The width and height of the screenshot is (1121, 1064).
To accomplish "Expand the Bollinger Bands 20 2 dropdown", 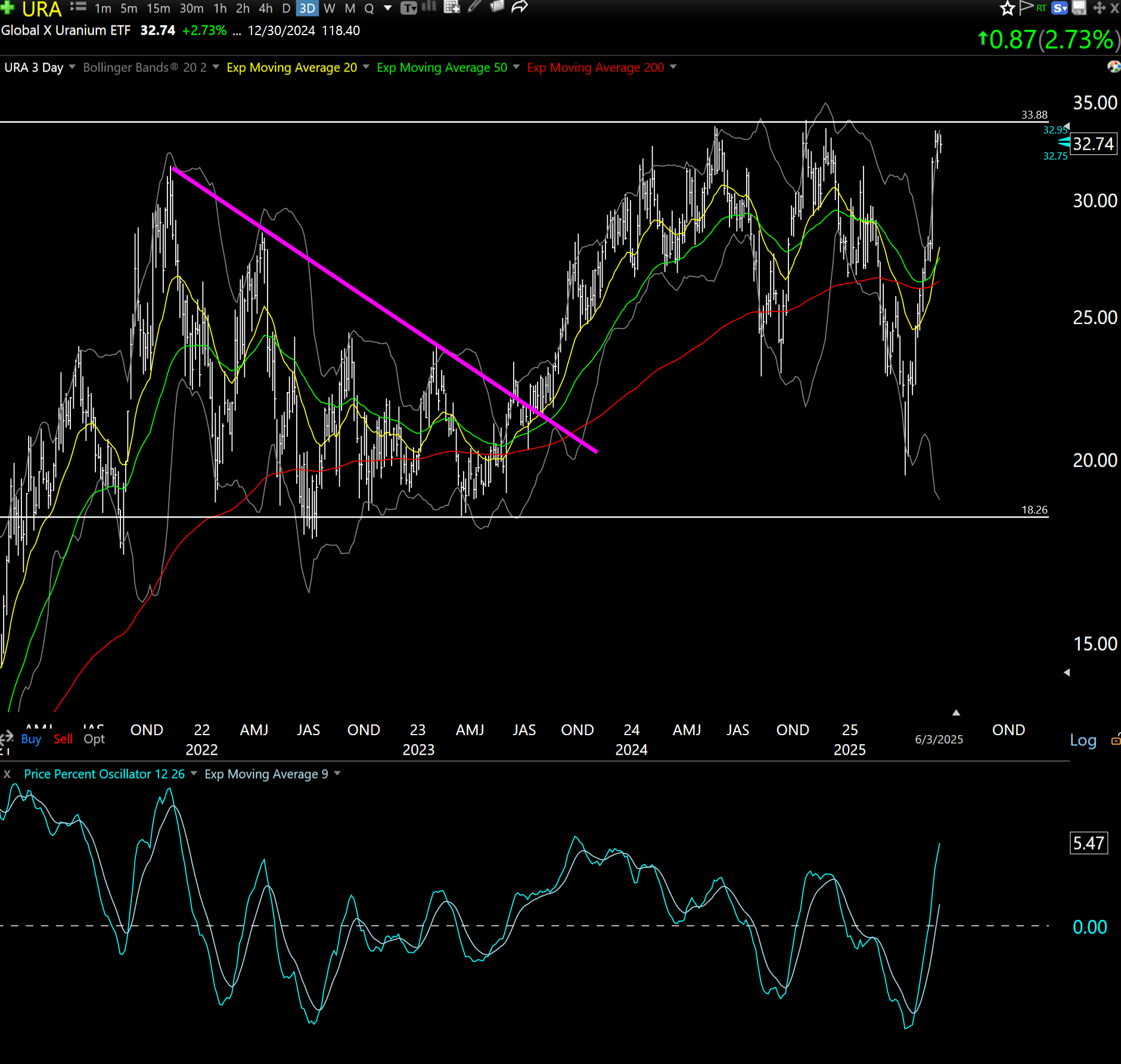I will click(216, 67).
